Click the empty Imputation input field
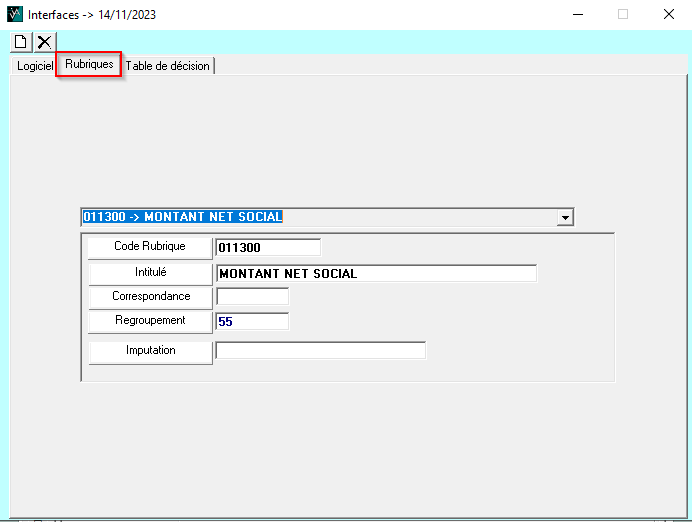 point(321,350)
